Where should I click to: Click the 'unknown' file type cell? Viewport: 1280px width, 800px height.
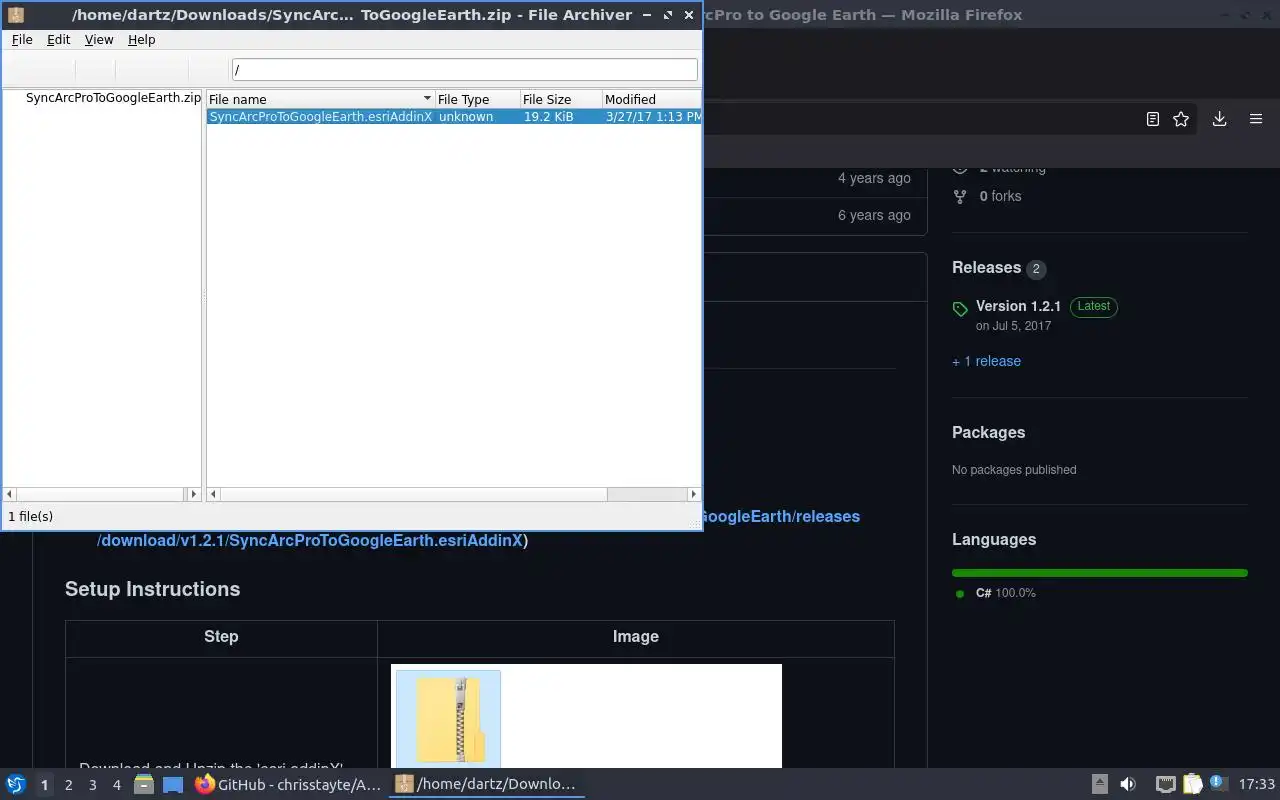click(x=465, y=116)
